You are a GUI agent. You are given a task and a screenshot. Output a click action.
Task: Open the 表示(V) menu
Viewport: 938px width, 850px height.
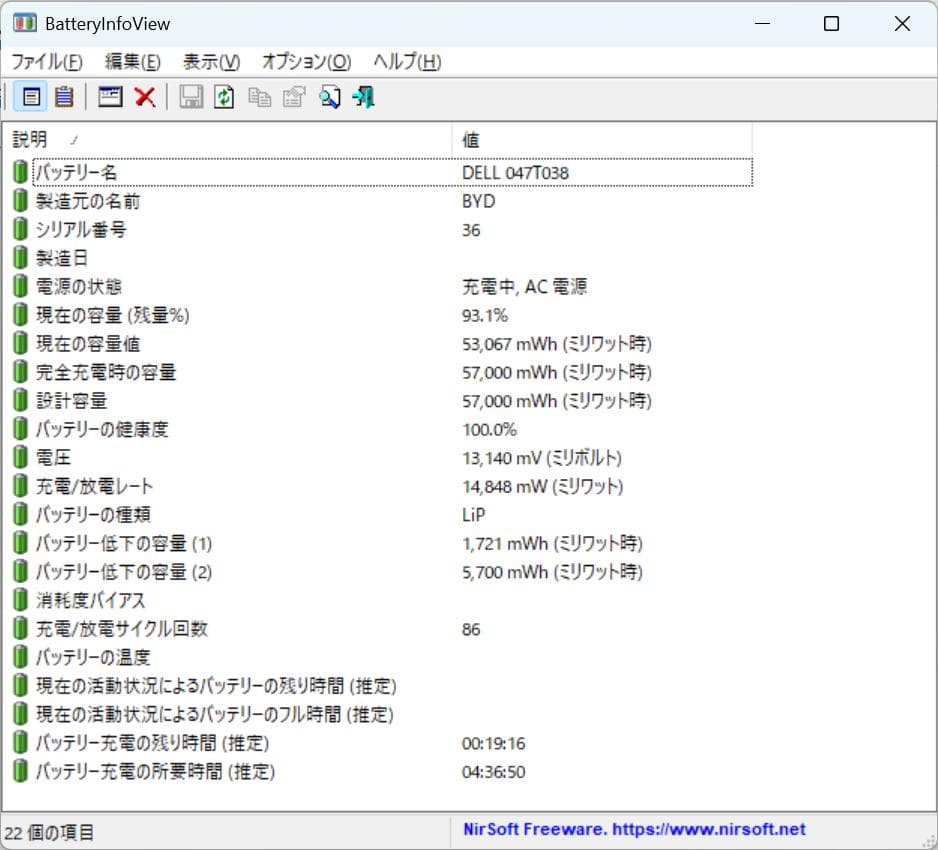tap(211, 61)
